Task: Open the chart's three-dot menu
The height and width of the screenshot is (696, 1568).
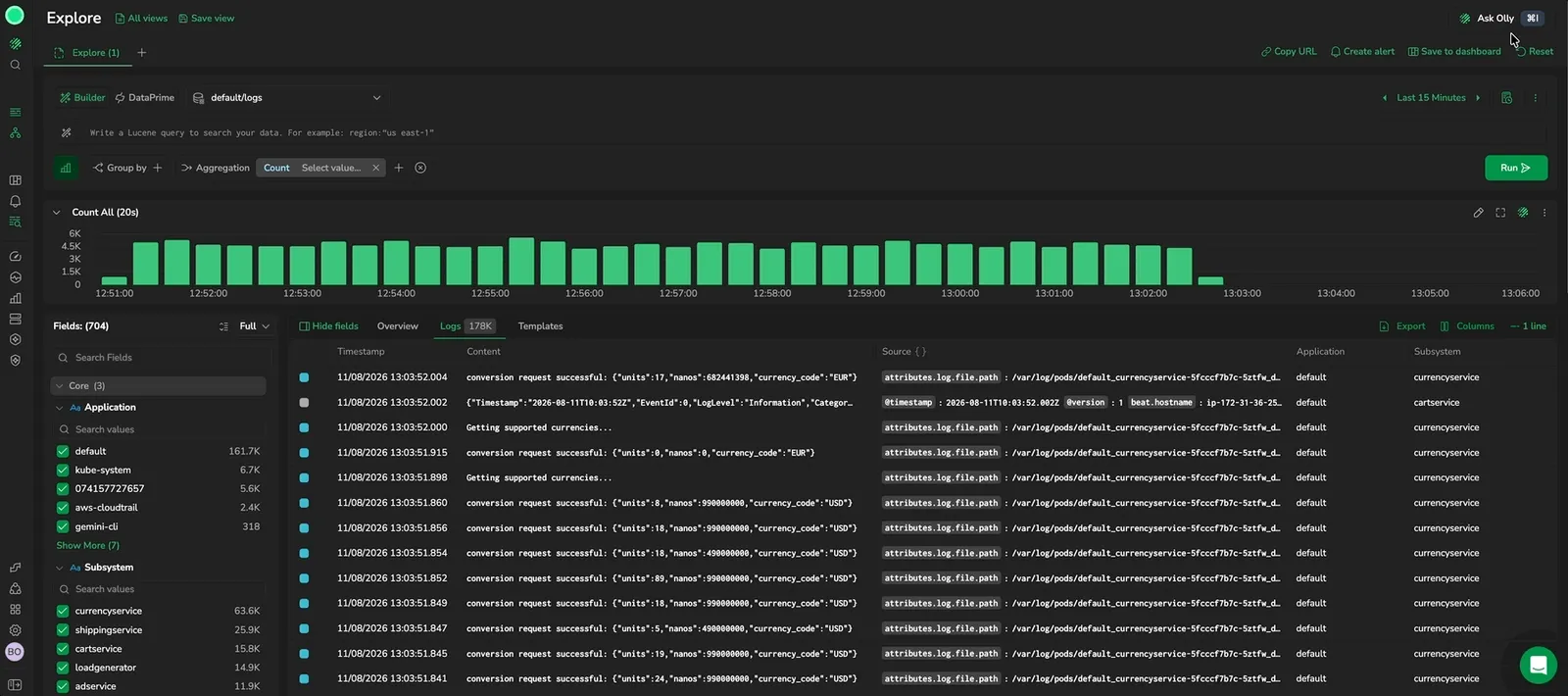Action: coord(1544,213)
